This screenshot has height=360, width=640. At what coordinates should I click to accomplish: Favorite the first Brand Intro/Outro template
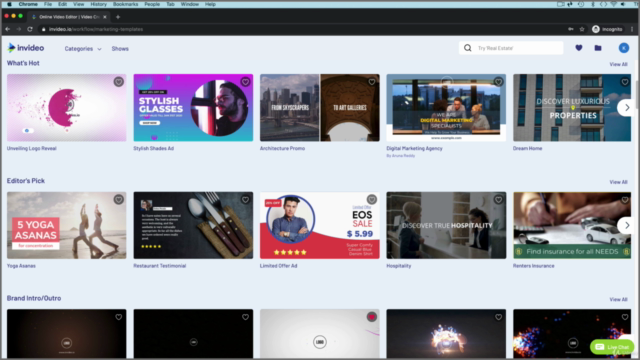[118, 317]
